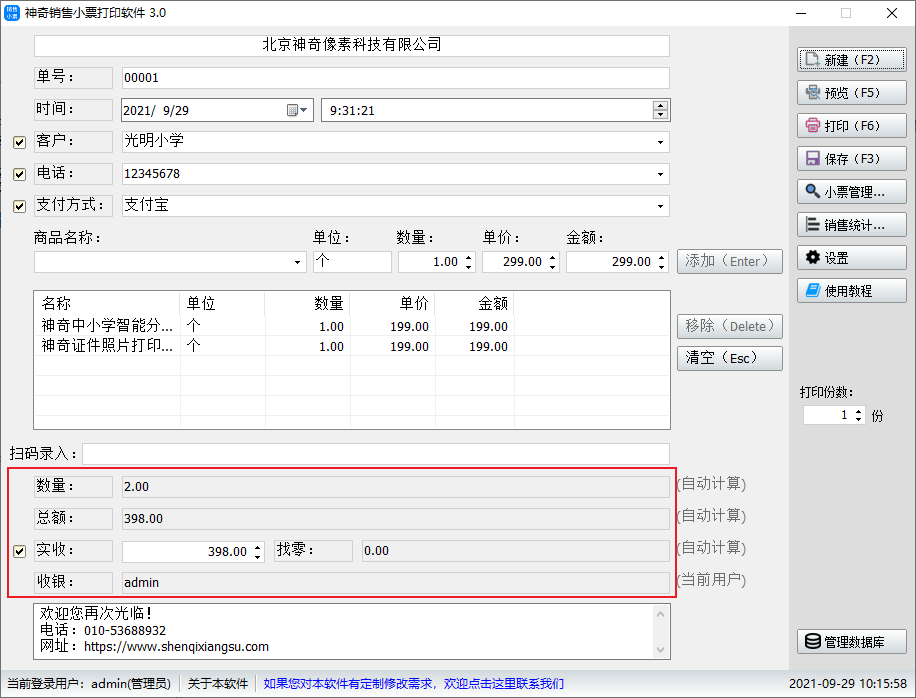Click the 单号 field containing 00001
The image size is (916, 698).
395,78
